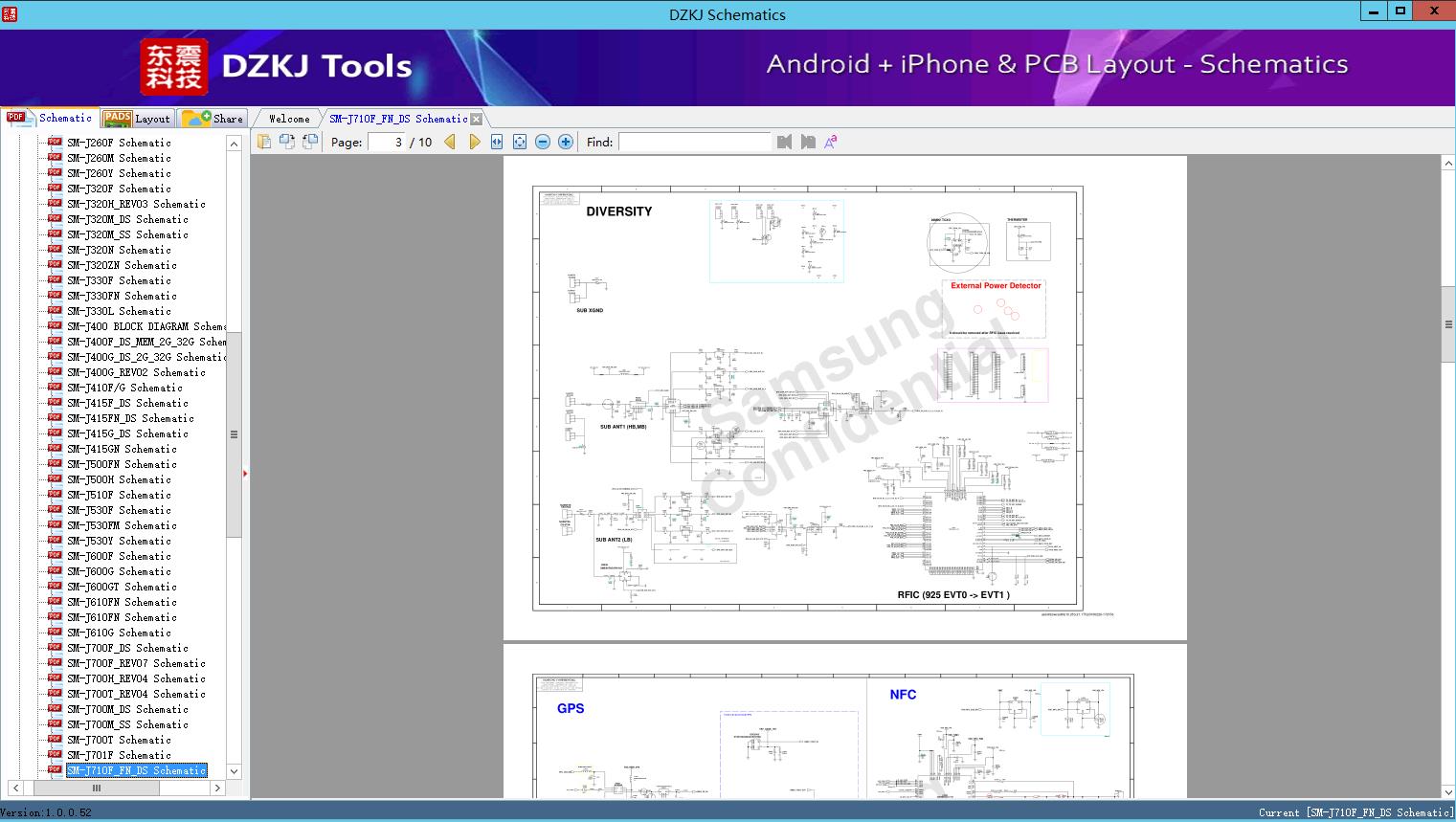Open SM-J410F/G Schematic
Image resolution: width=1456 pixels, height=822 pixels.
click(124, 388)
